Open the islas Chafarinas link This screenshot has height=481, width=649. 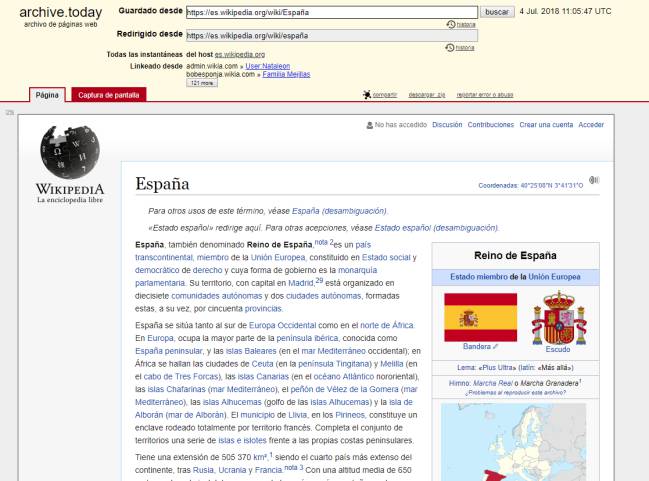[176, 390]
